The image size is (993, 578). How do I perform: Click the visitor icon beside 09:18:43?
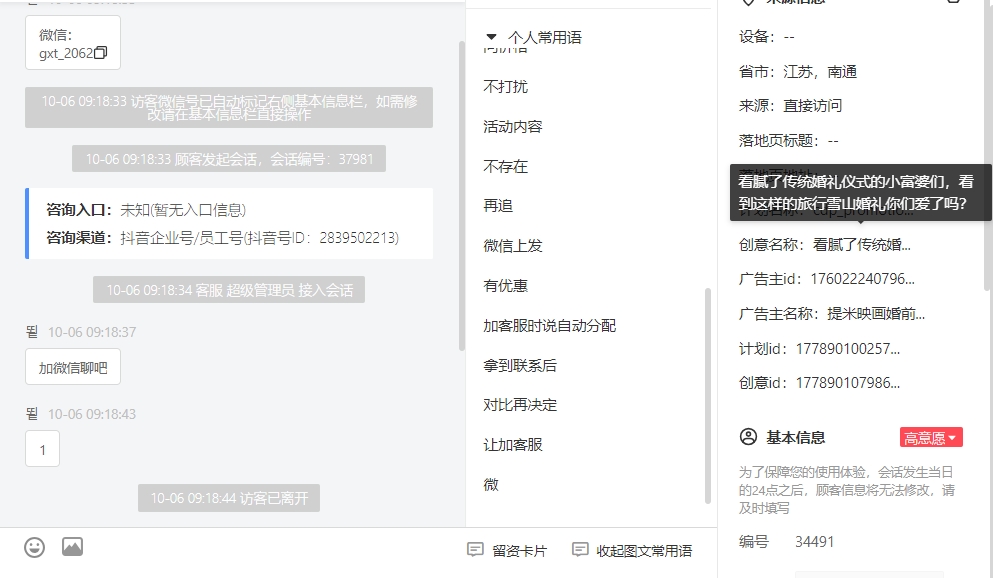tap(32, 414)
